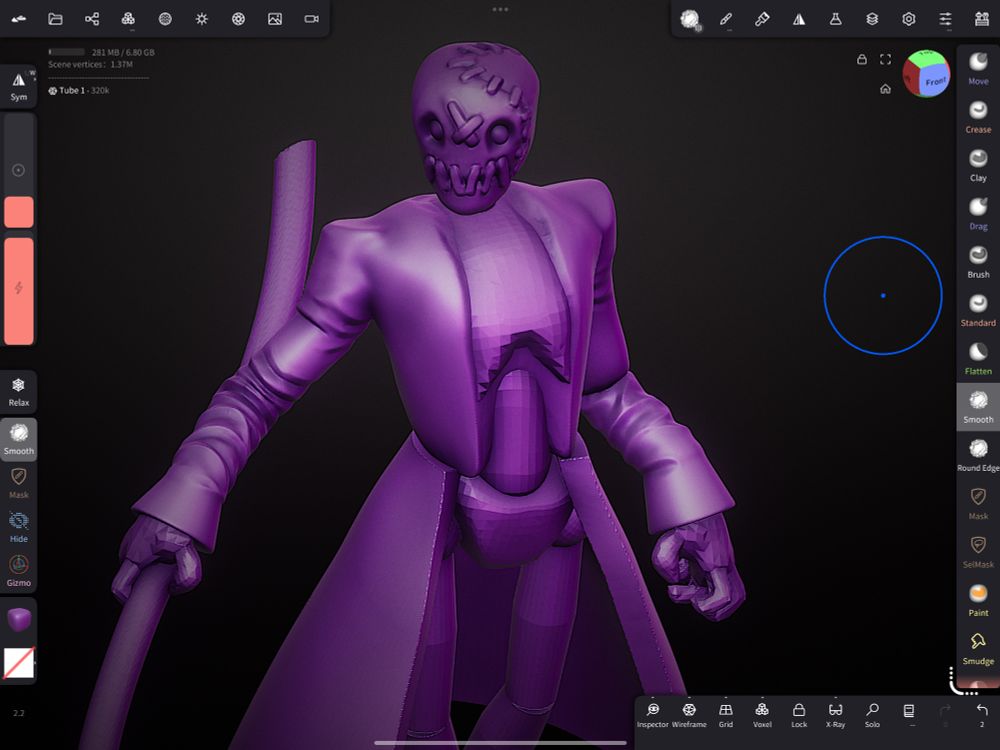Select the Flatten tool
Image resolution: width=1000 pixels, height=750 pixels.
pos(978,359)
